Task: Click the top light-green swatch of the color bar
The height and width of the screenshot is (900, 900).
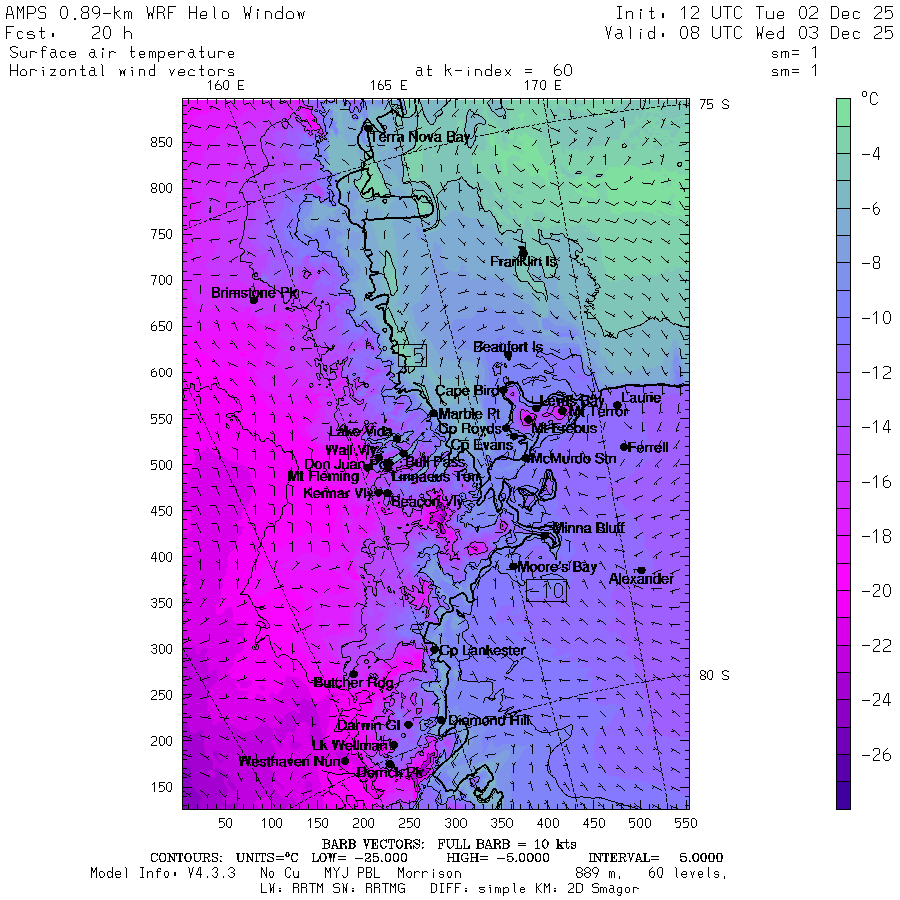Action: coord(843,112)
